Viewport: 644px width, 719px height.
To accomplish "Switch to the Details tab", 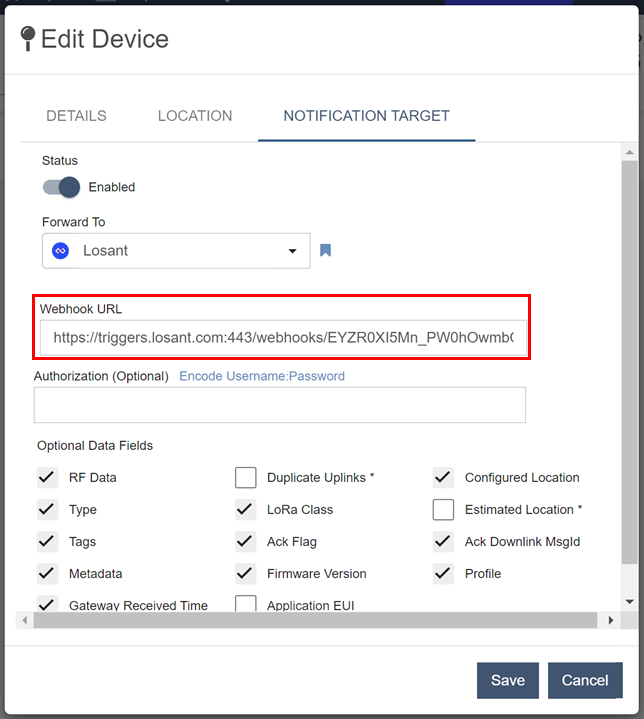I will click(76, 116).
